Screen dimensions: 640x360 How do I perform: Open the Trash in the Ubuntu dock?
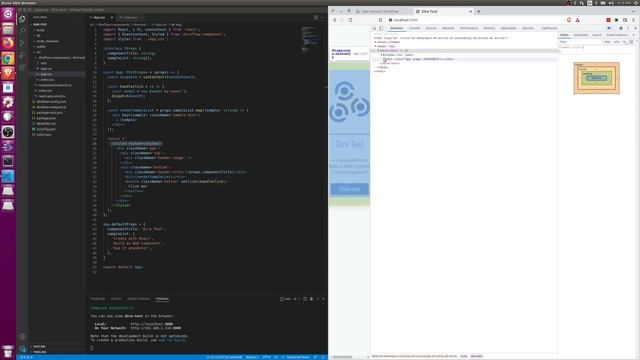click(x=8, y=351)
